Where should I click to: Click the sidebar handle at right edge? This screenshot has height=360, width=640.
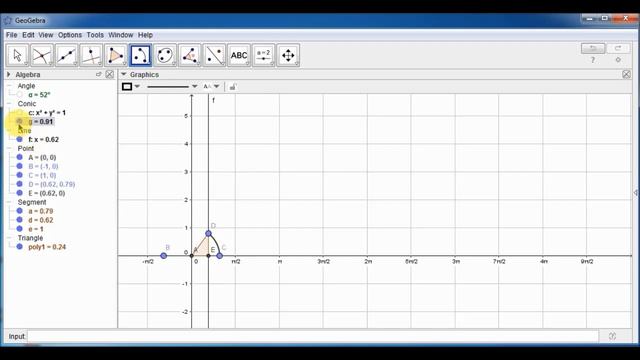click(636, 192)
